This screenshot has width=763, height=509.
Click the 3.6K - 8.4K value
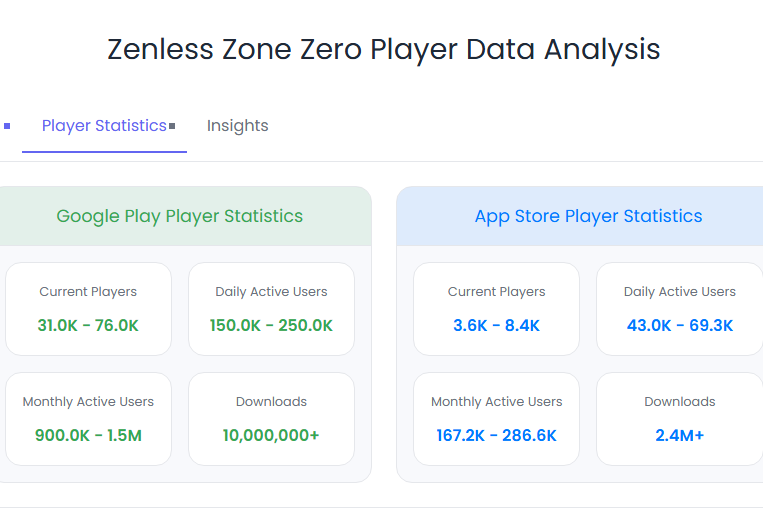click(496, 326)
